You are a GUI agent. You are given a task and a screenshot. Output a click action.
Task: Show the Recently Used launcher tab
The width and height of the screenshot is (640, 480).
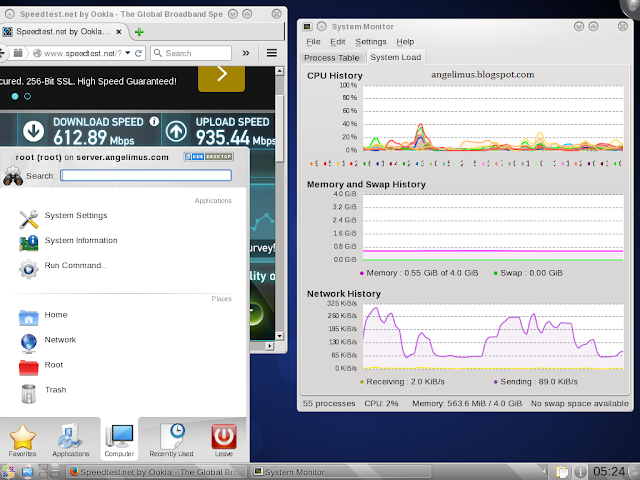[171, 440]
